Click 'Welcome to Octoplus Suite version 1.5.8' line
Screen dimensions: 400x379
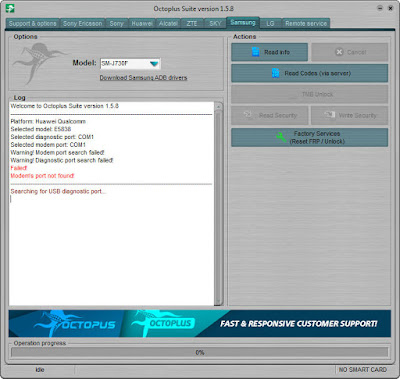point(65,106)
